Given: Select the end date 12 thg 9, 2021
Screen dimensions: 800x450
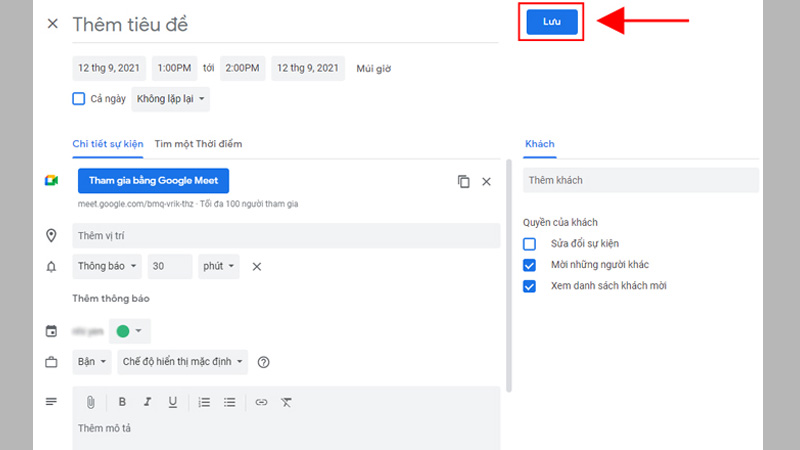Looking at the screenshot, I should click(x=308, y=68).
